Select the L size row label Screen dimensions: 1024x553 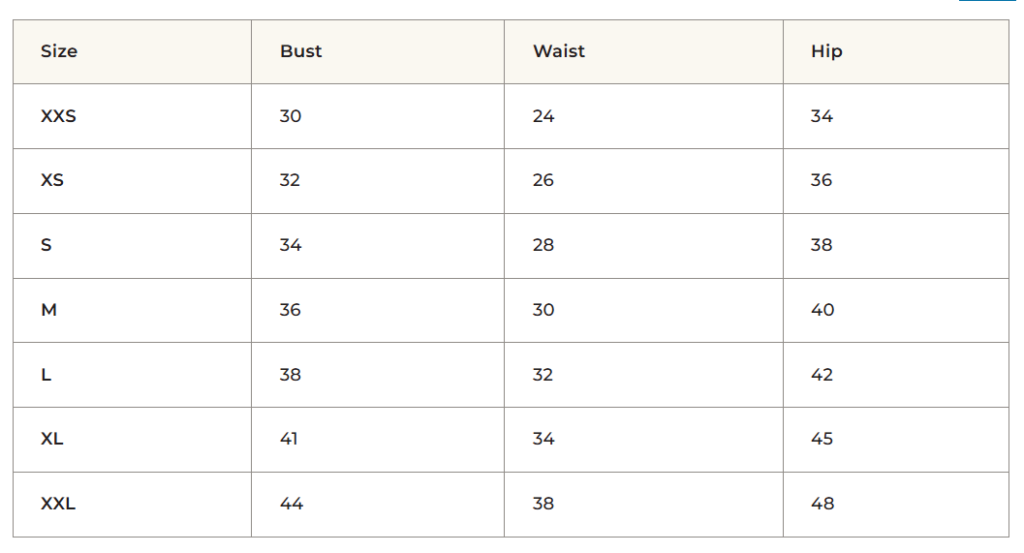click(x=46, y=375)
